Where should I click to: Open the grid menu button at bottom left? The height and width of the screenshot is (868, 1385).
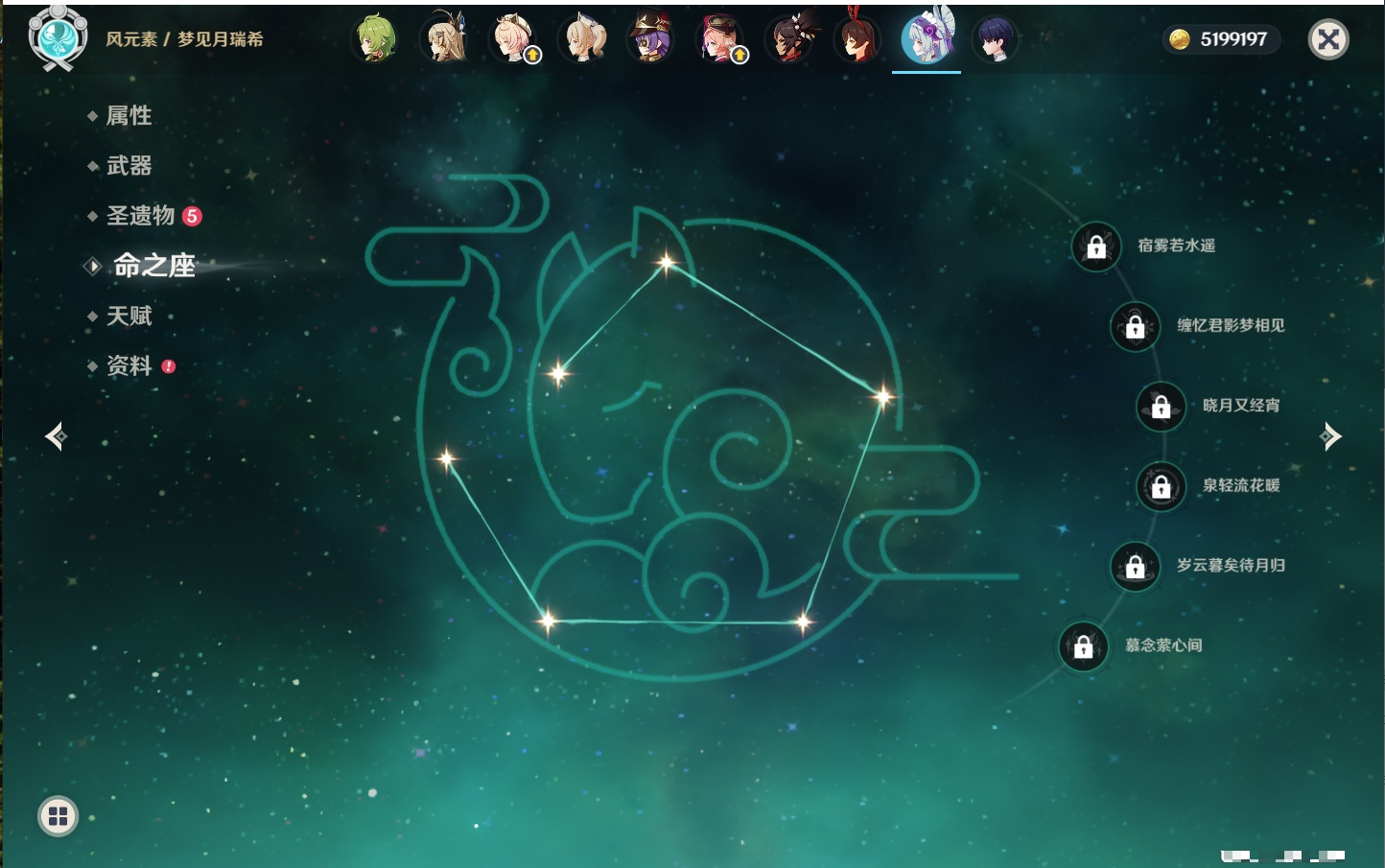click(58, 816)
